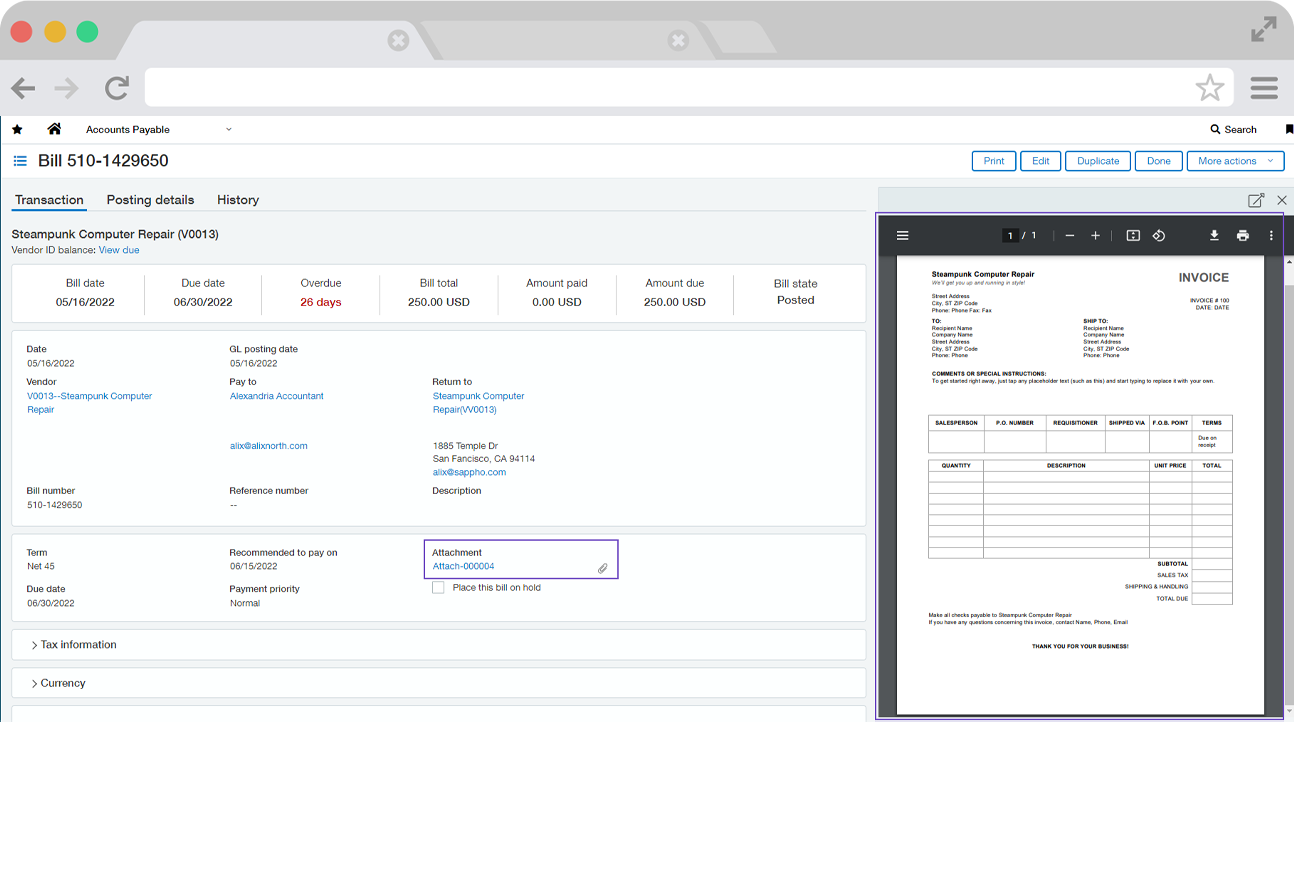This screenshot has width=1294, height=879.
Task: Open attachment preview in new window
Action: click(1256, 200)
